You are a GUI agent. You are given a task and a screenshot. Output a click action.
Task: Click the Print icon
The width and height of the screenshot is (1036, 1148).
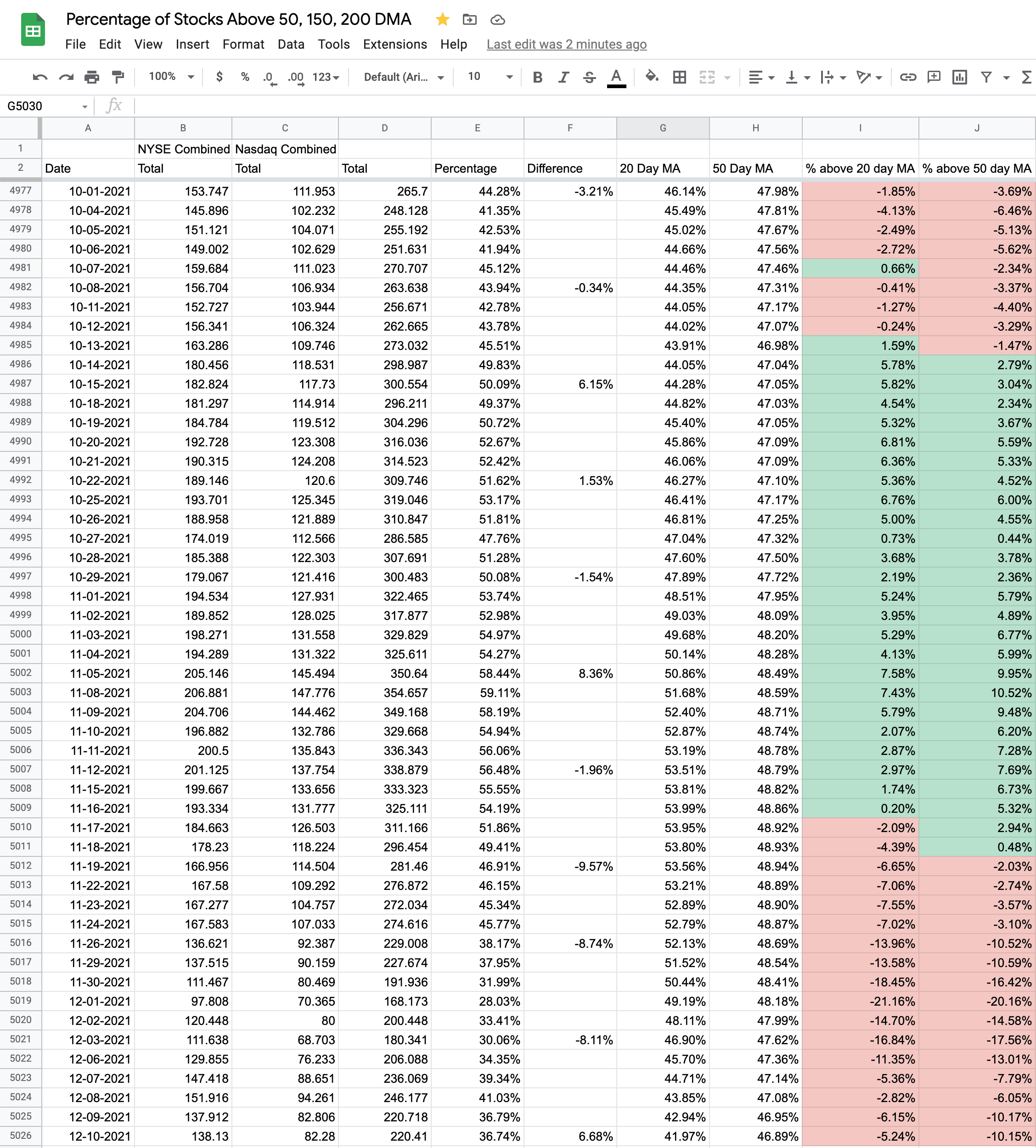click(x=92, y=77)
